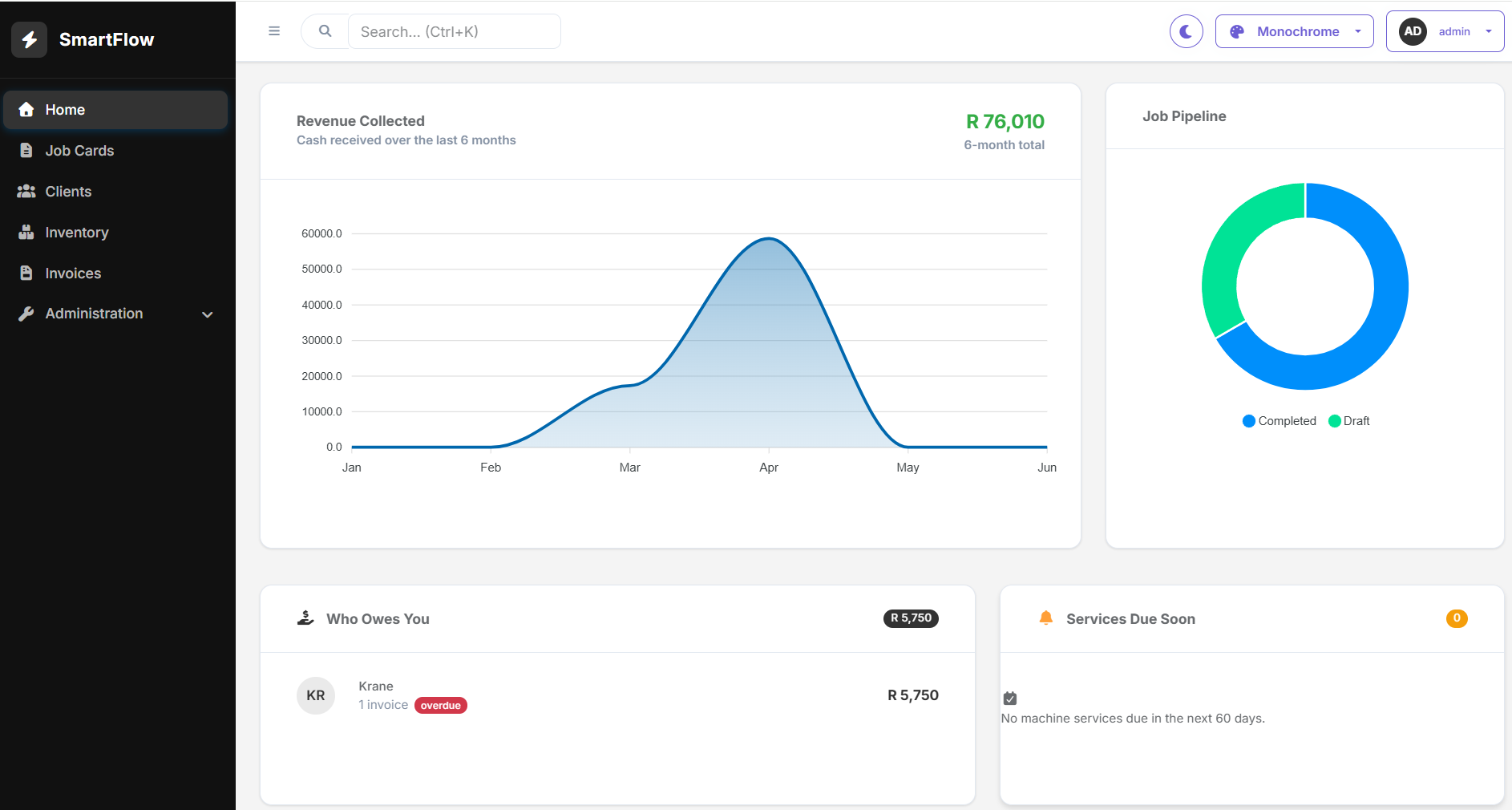The height and width of the screenshot is (810, 1512).
Task: Toggle the sidebar with hamburger icon
Action: click(274, 31)
